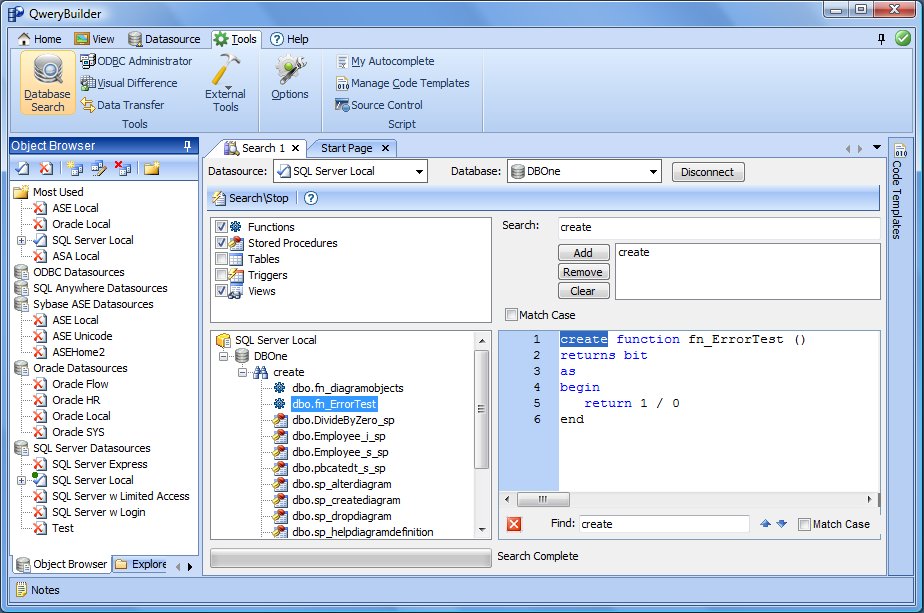Open Manage Code Templates

402,83
